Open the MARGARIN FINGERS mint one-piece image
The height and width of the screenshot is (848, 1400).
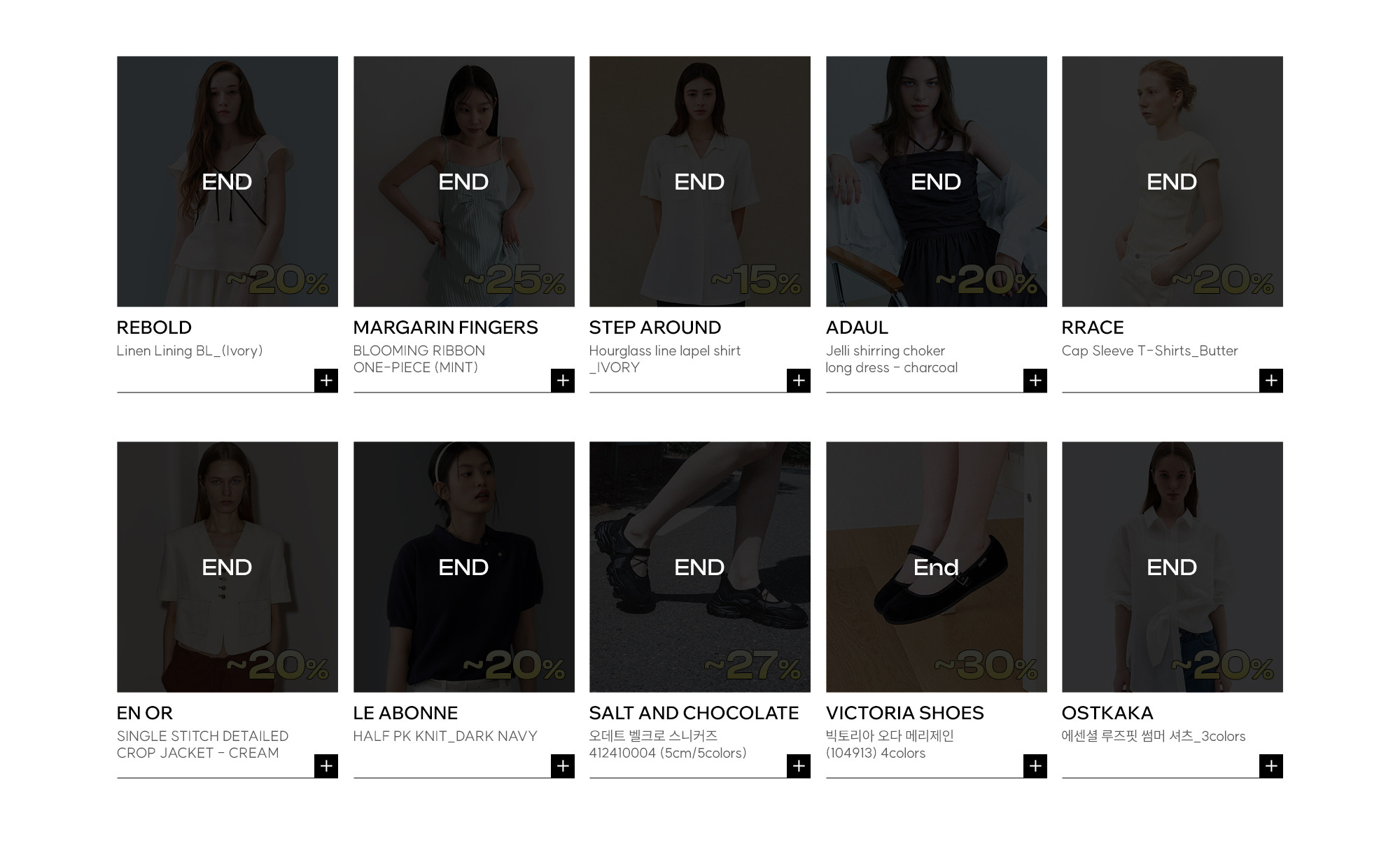(x=464, y=181)
